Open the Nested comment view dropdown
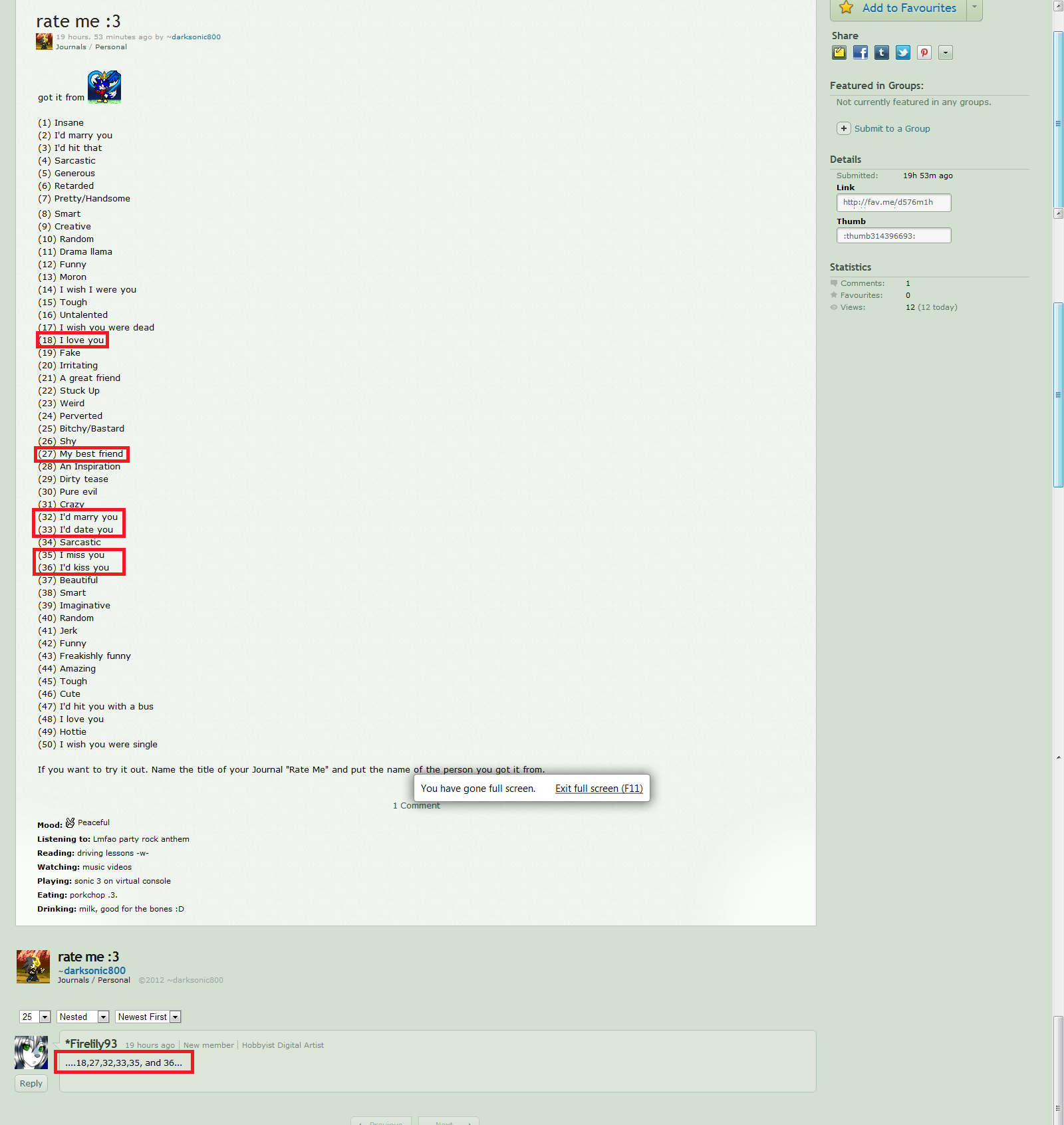 coord(83,1017)
